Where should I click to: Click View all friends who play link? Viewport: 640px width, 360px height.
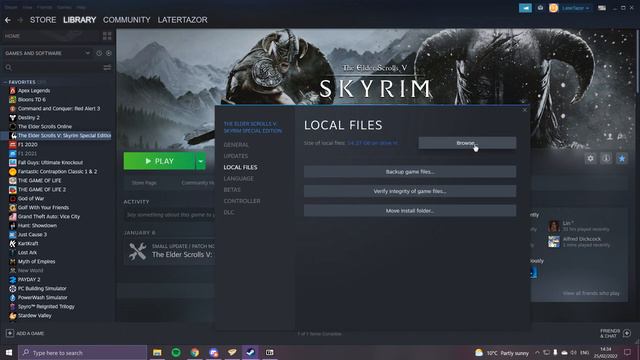pyautogui.click(x=591, y=293)
